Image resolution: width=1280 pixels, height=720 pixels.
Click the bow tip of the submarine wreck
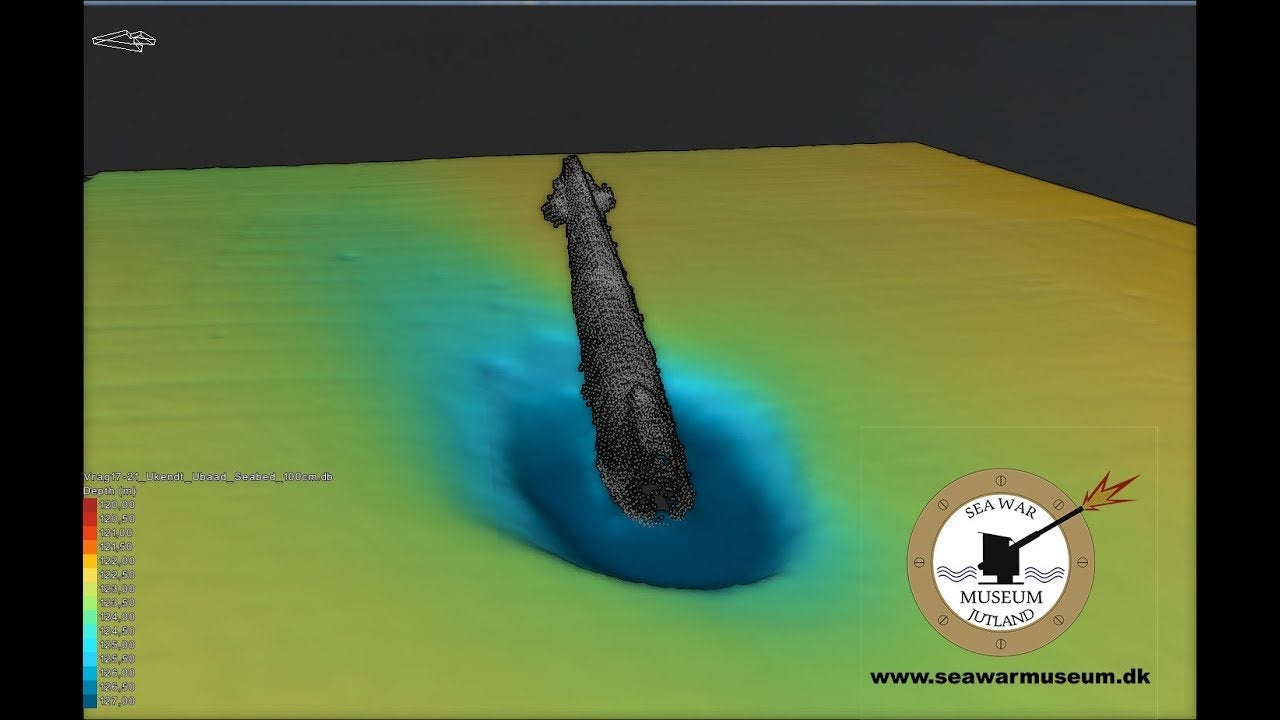[x=571, y=160]
